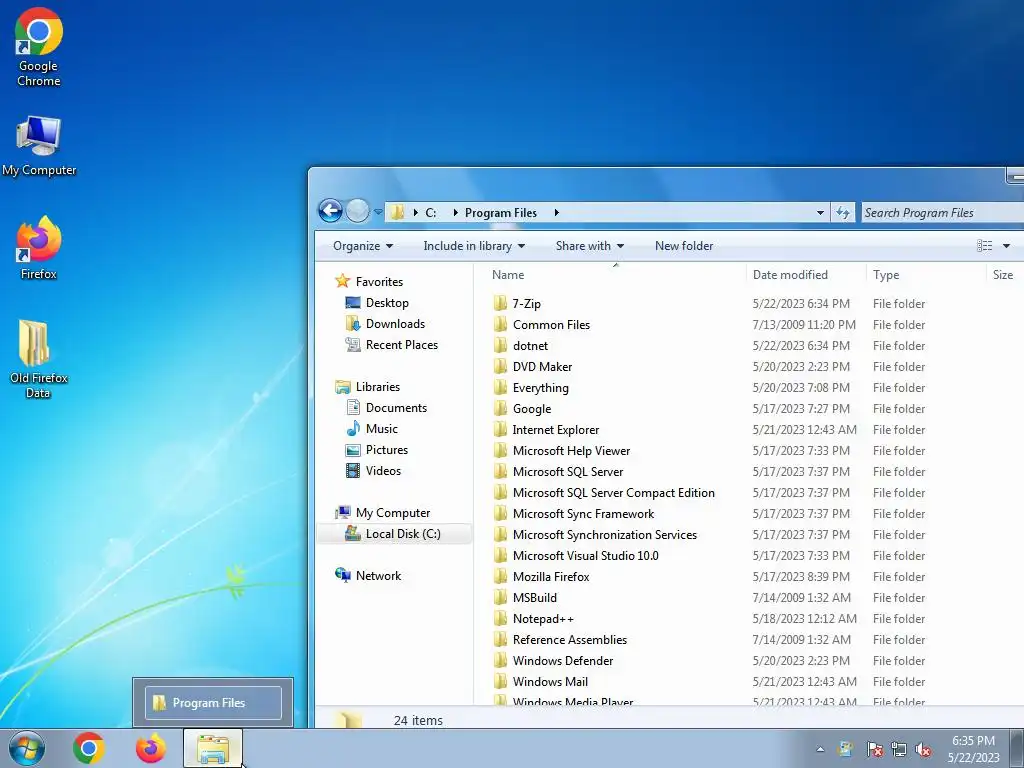Open Include in library dropdown

pyautogui.click(x=474, y=246)
